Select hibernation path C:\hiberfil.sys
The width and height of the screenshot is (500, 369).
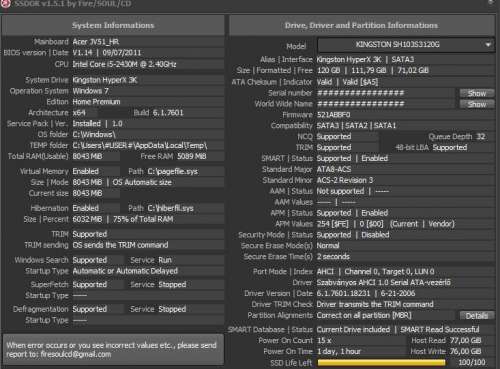pyautogui.click(x=170, y=208)
